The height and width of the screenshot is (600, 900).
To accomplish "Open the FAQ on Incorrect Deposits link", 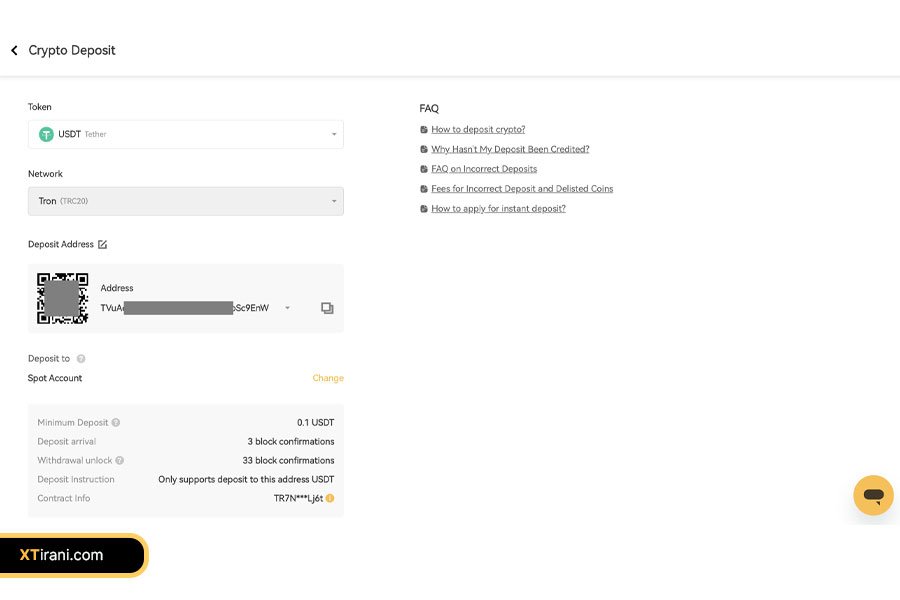I will 484,169.
